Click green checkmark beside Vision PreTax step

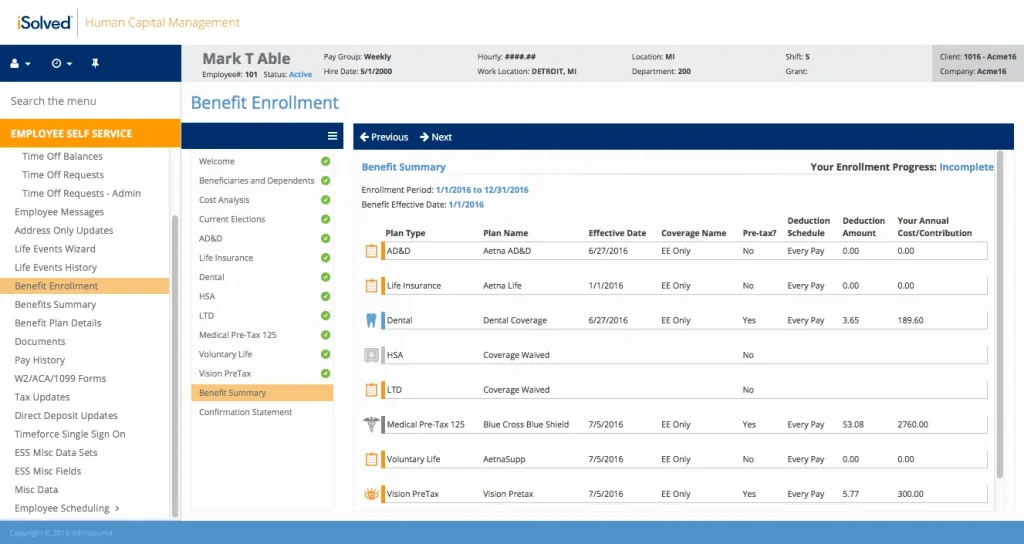pyautogui.click(x=325, y=374)
